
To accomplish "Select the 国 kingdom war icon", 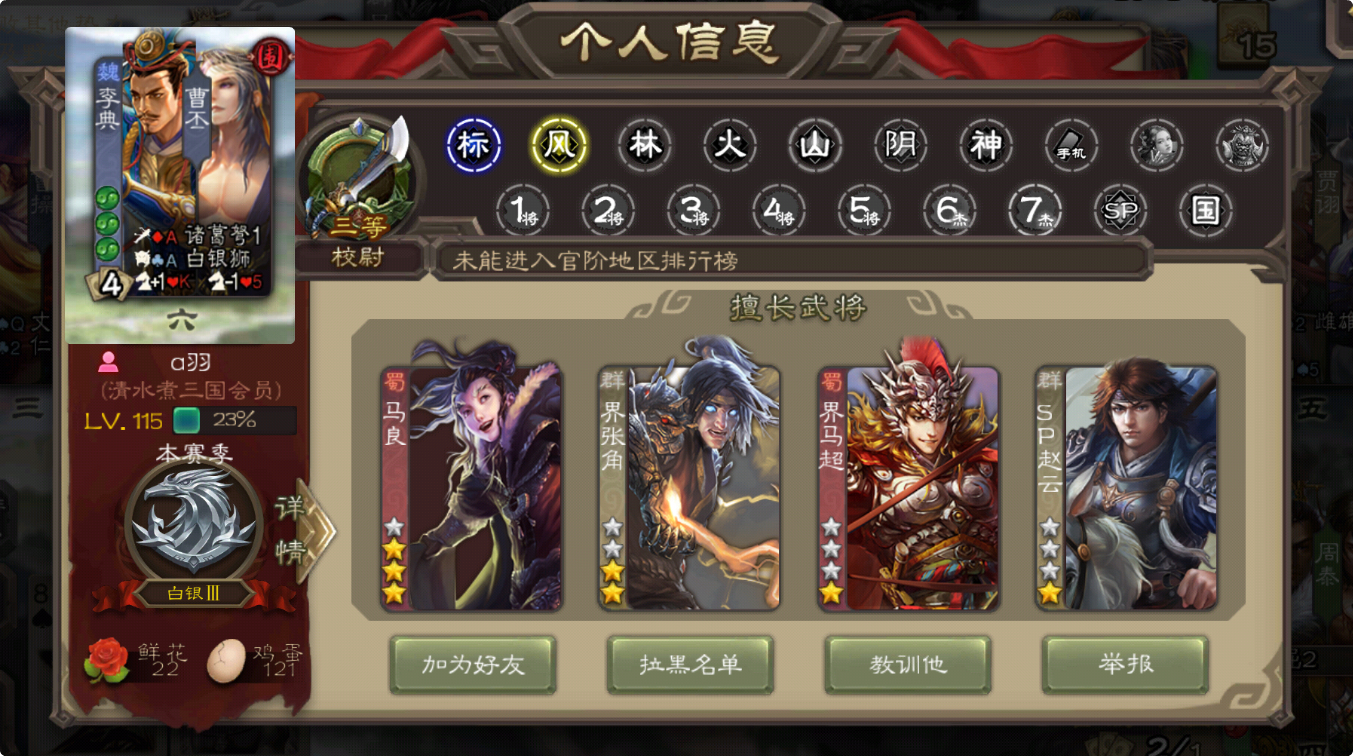I will [1205, 210].
